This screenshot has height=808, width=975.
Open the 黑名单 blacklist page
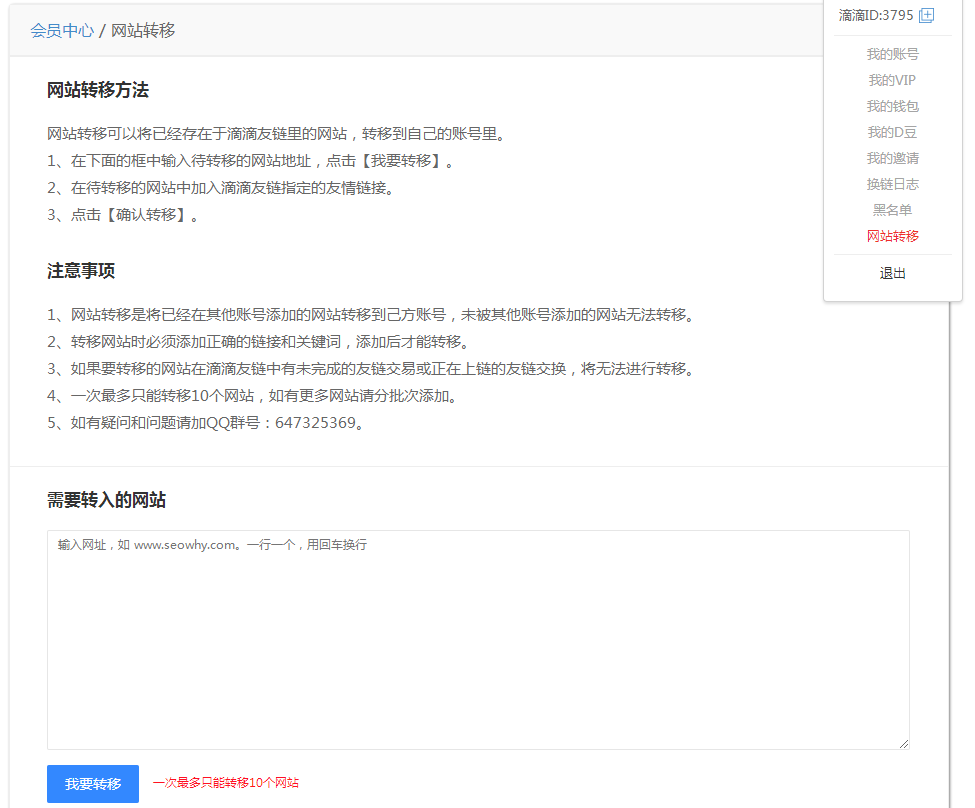click(892, 209)
